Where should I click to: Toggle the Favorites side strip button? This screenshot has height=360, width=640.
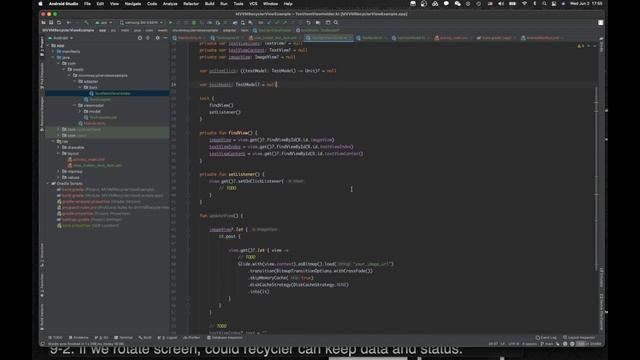(x=42, y=286)
